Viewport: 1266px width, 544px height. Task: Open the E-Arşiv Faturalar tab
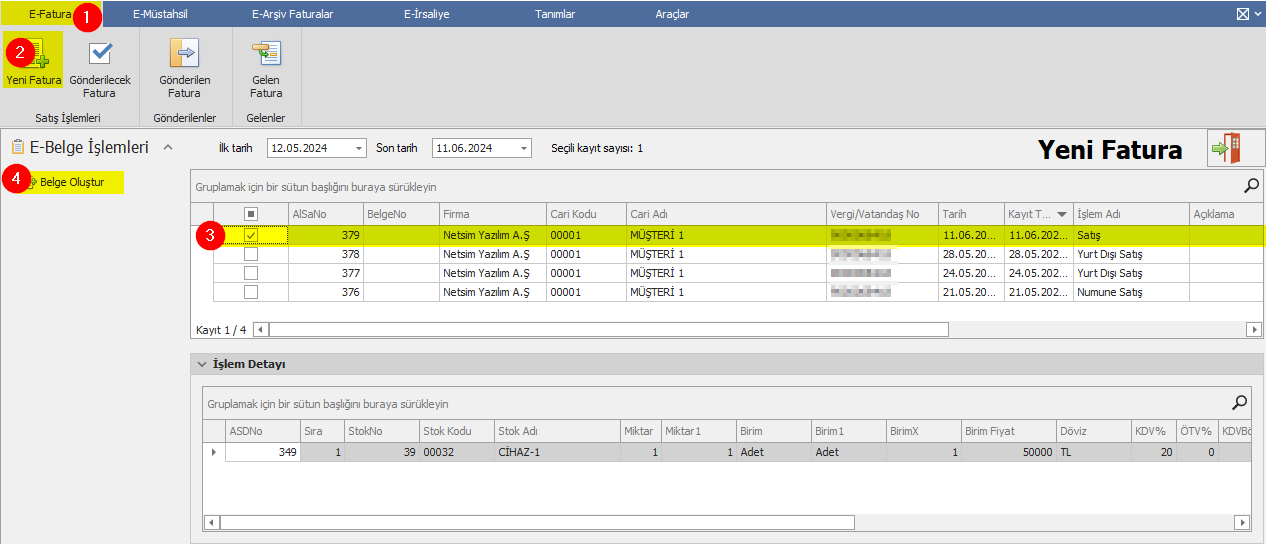click(x=292, y=14)
